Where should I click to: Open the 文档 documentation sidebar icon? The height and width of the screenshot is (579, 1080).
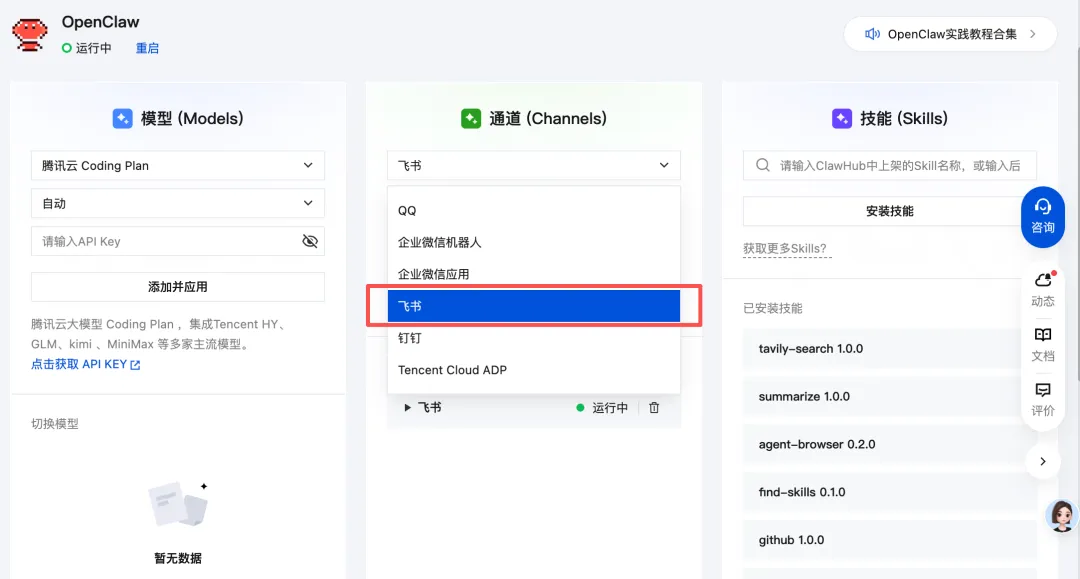point(1043,345)
